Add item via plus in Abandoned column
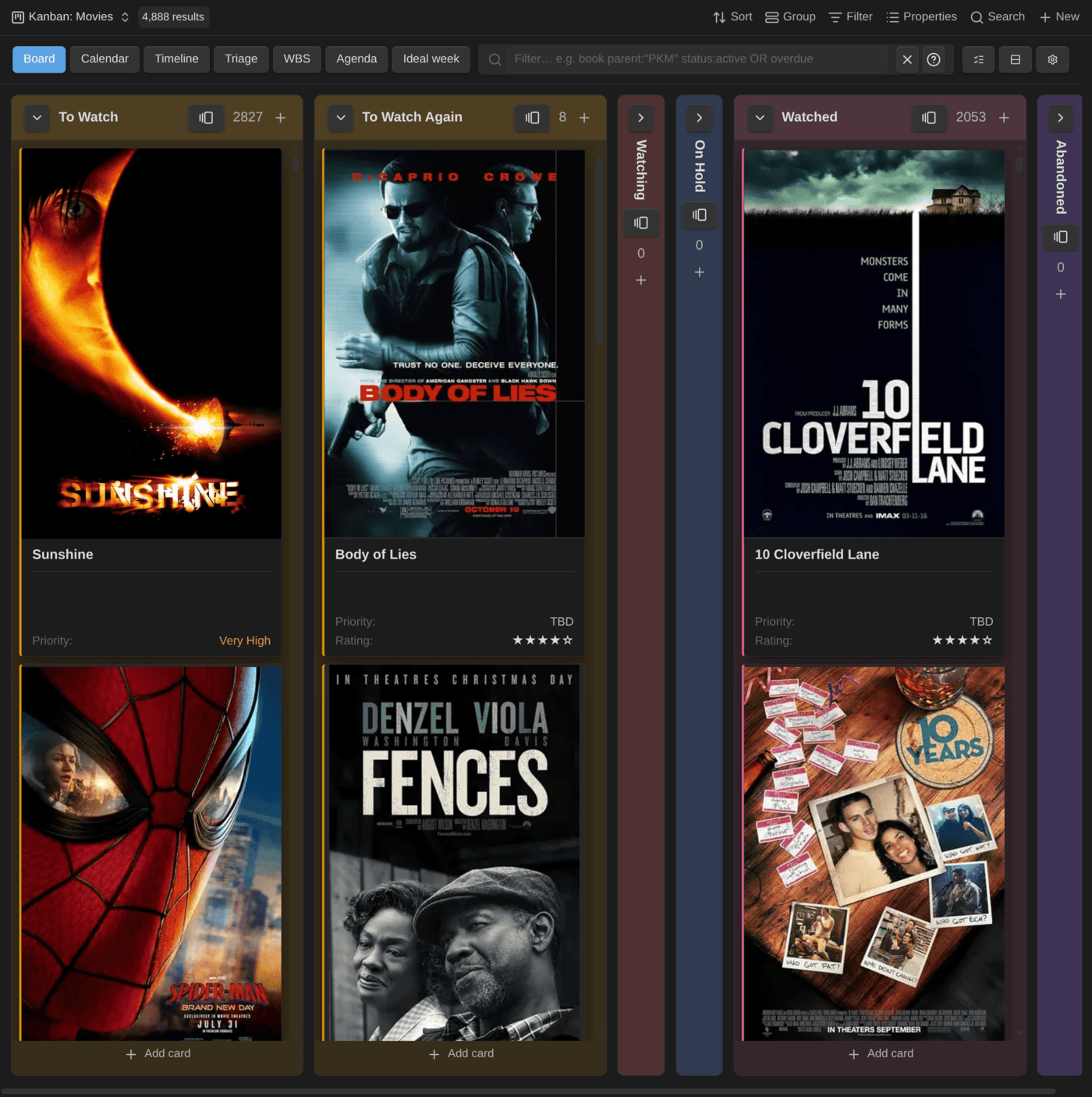Viewport: 1092px width, 1097px height. [x=1060, y=294]
